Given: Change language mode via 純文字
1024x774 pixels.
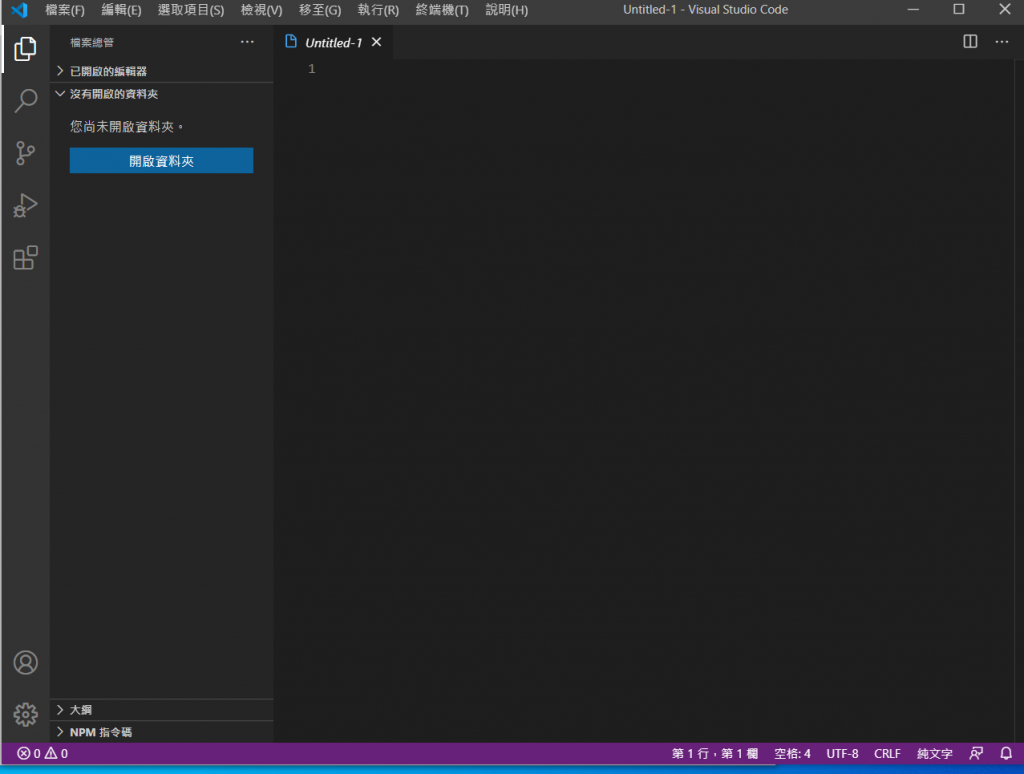Looking at the screenshot, I should (x=935, y=753).
